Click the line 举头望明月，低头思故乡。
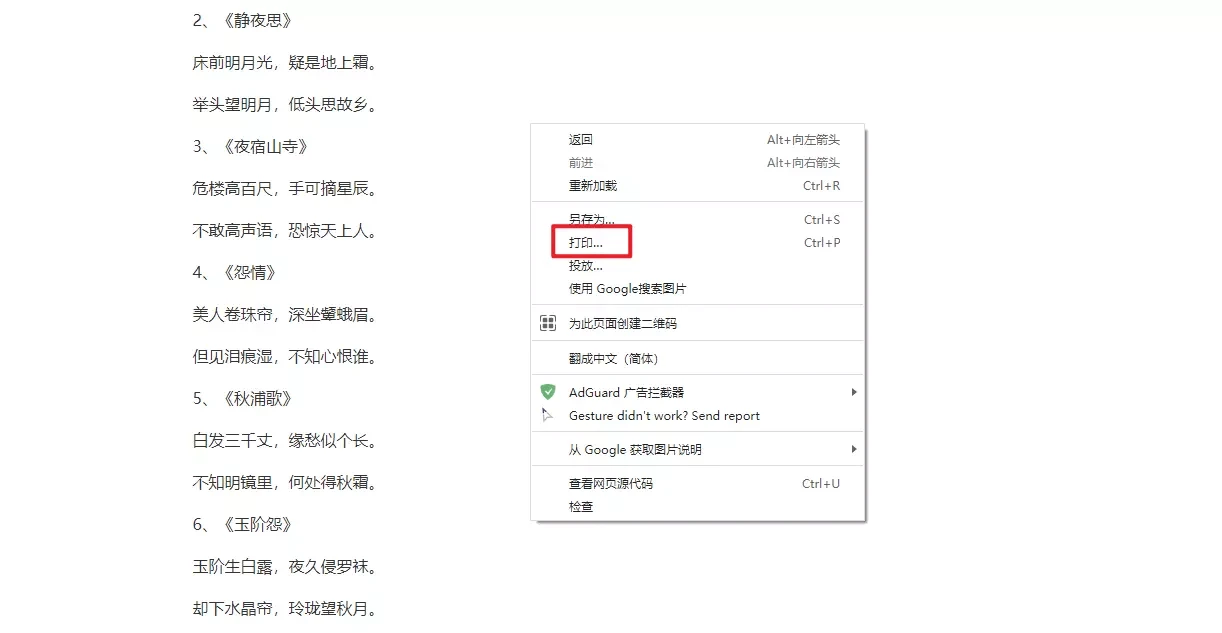The image size is (1222, 633). [x=287, y=104]
